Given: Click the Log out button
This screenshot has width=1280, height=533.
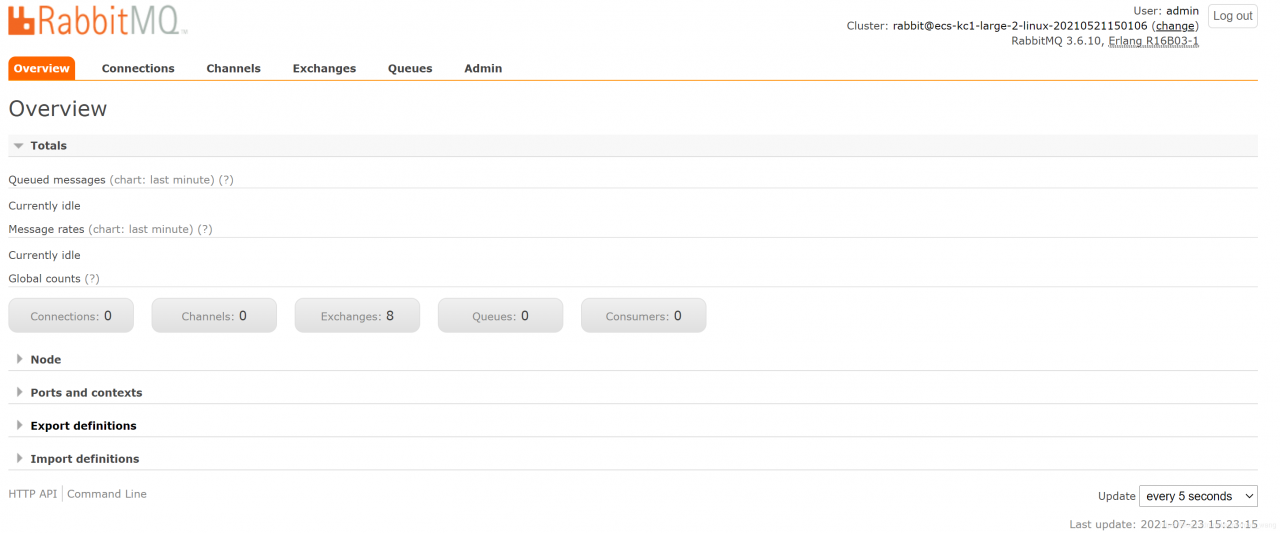Looking at the screenshot, I should (1233, 16).
